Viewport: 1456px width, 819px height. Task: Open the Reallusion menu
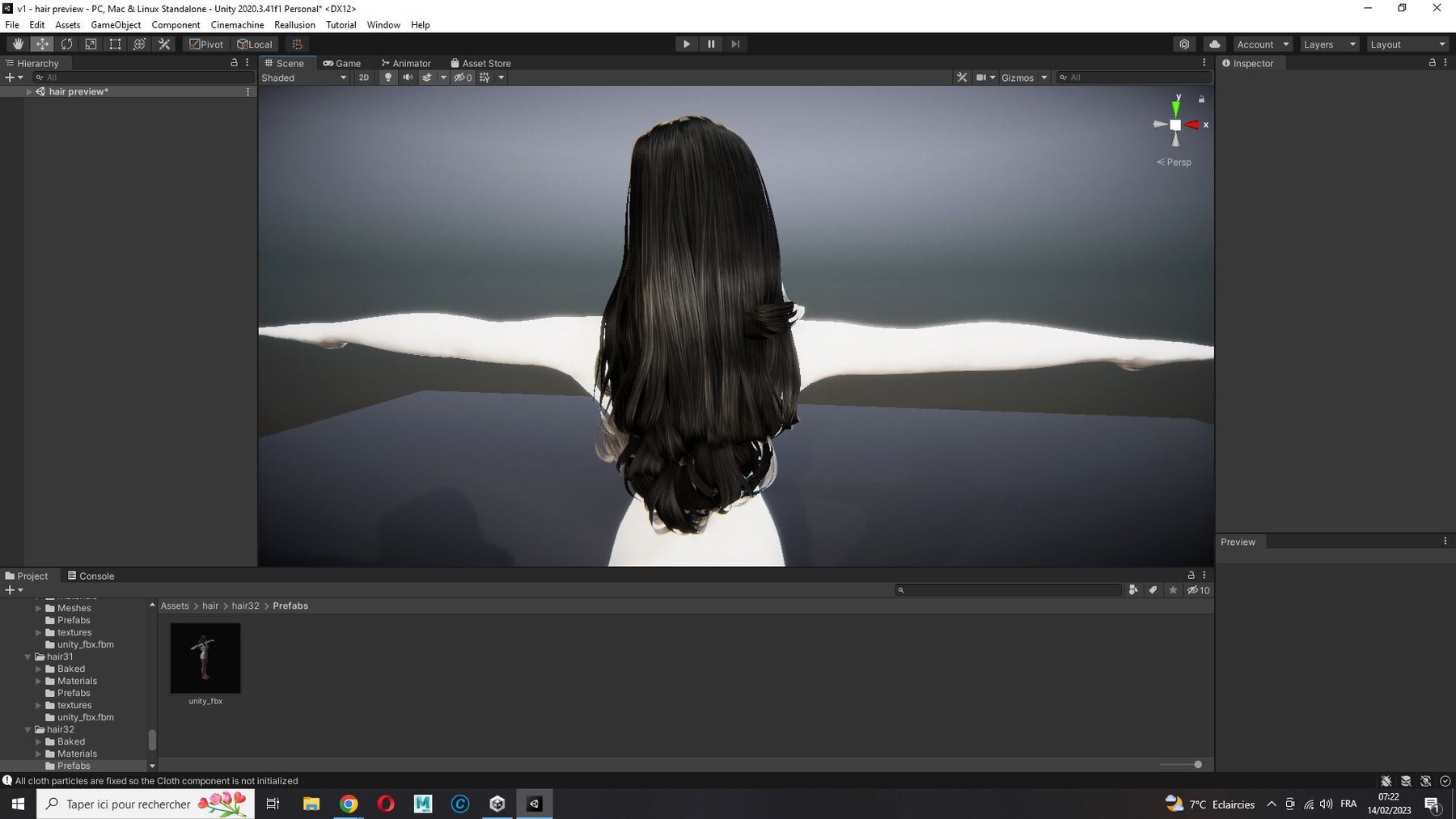[x=294, y=25]
